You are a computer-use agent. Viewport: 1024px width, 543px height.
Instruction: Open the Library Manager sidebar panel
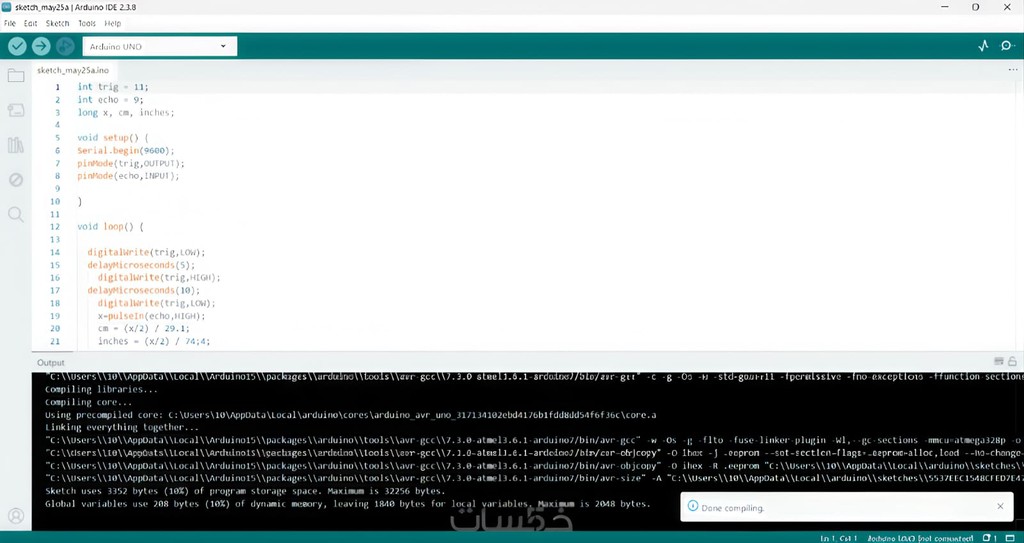click(16, 145)
